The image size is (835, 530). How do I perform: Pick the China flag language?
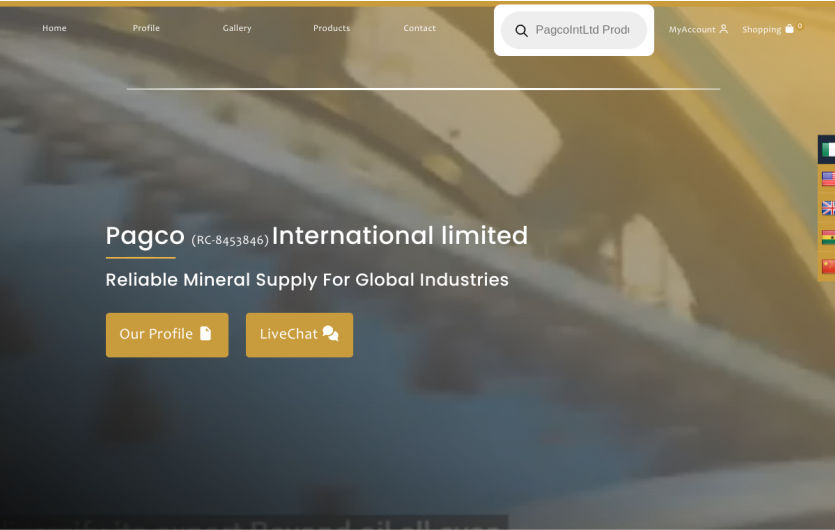pyautogui.click(x=828, y=266)
